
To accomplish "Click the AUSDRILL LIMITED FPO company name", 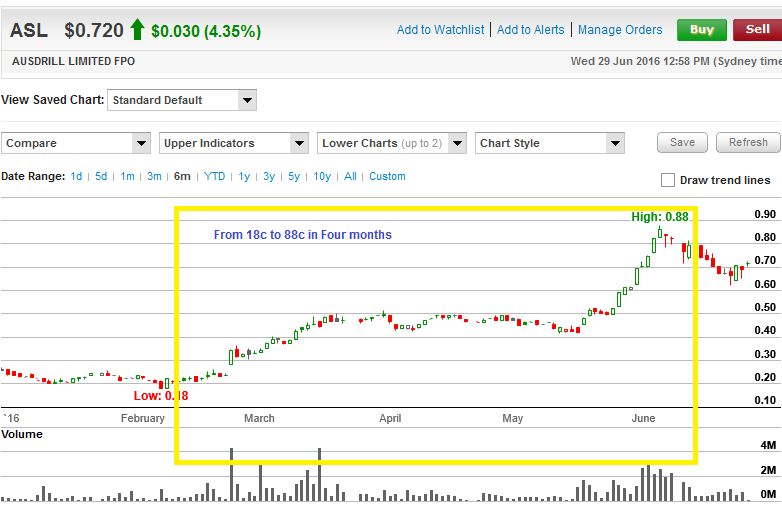I will coord(73,61).
